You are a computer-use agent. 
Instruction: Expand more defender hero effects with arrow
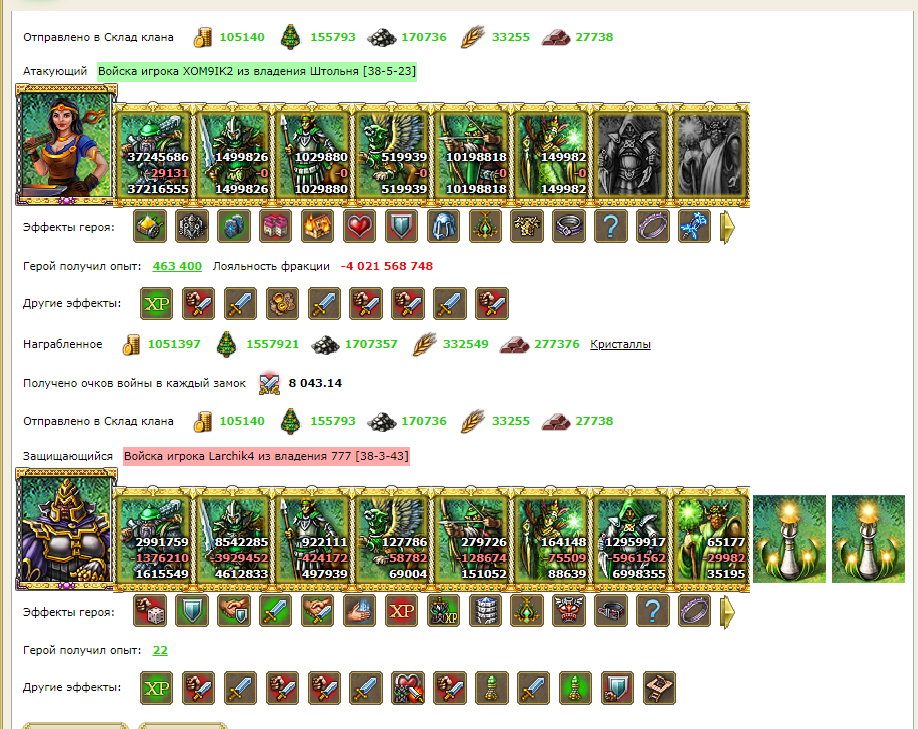[727, 612]
